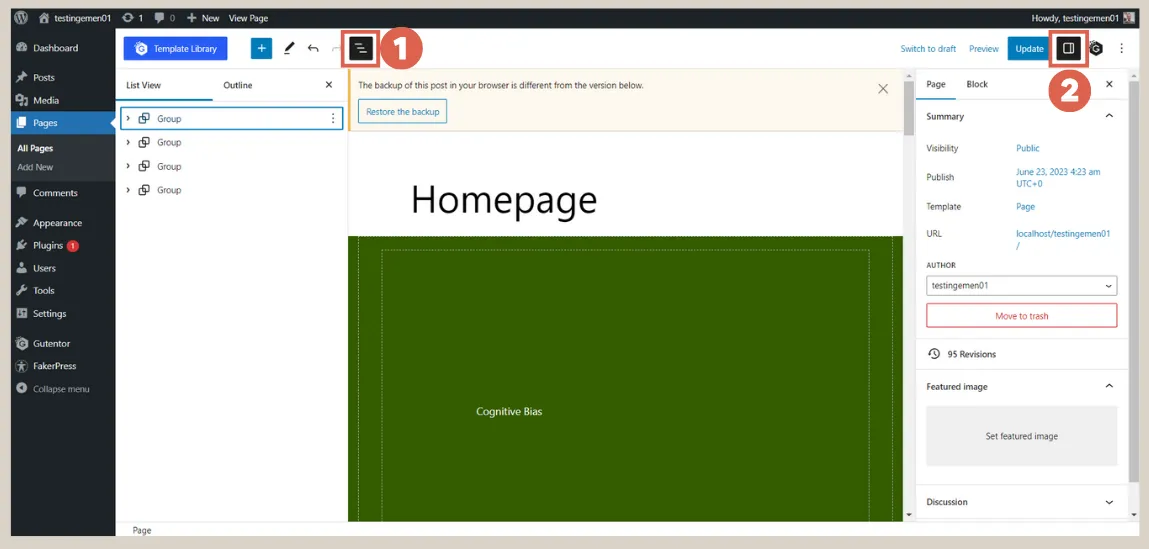Click Preview in the editor toolbar
Viewport: 1149px width, 549px height.
click(x=983, y=48)
